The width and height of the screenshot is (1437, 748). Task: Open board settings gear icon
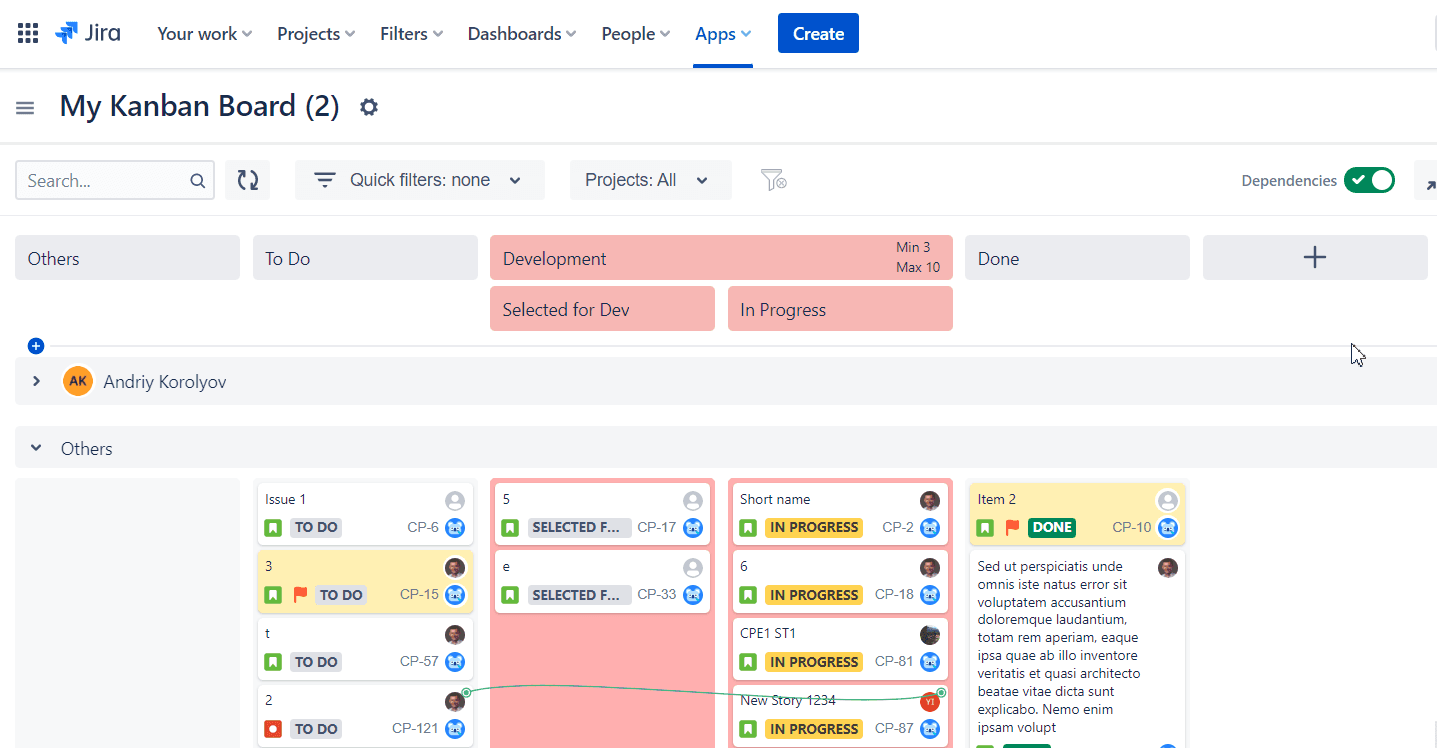pyautogui.click(x=369, y=107)
